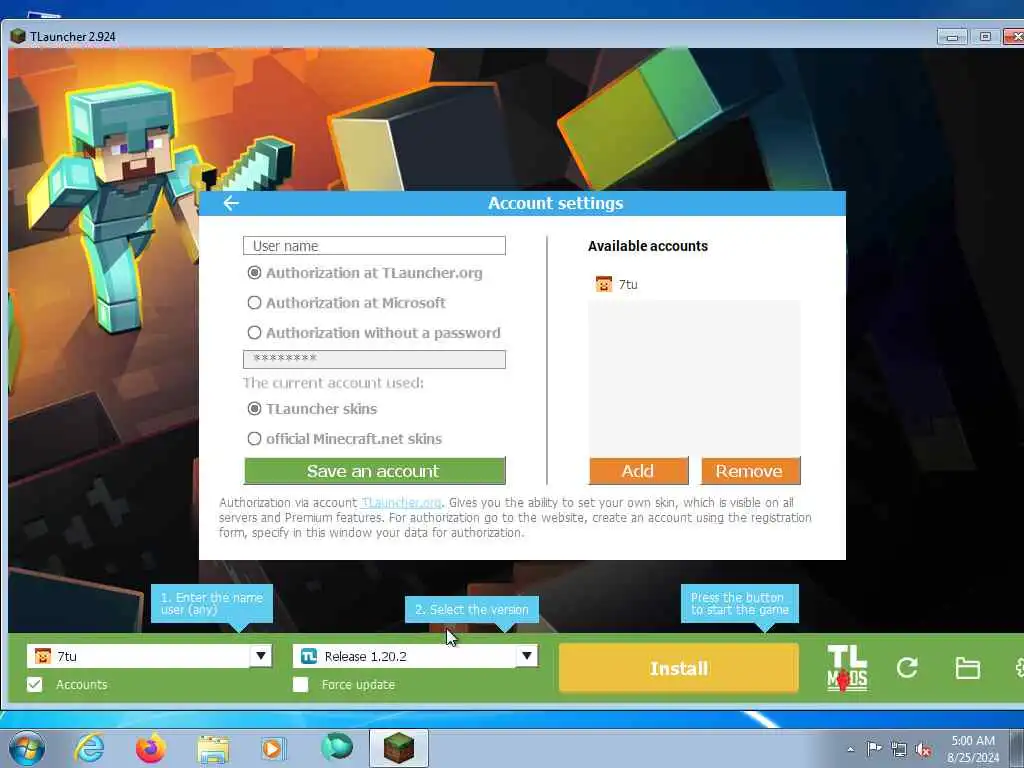Screen dimensions: 1024x768
Task: Open the Windows Start orb
Action: coord(27,748)
